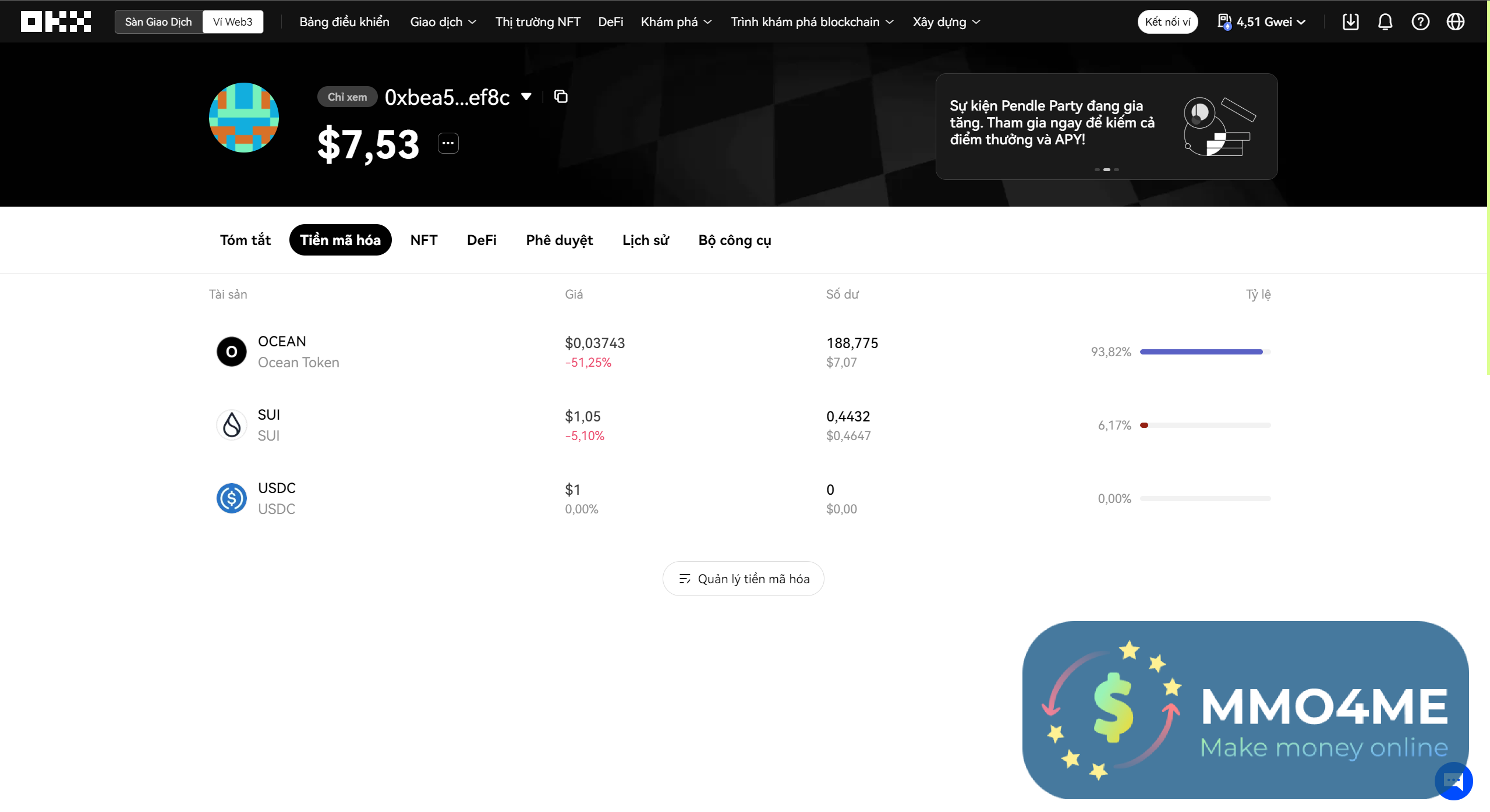Open the language globe icon
1490x812 pixels.
click(1455, 22)
